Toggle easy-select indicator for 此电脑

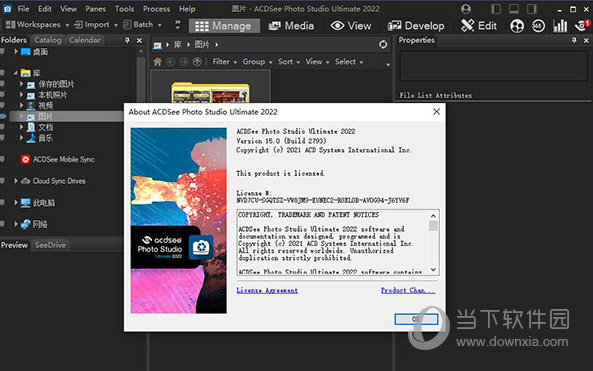(x=2, y=203)
